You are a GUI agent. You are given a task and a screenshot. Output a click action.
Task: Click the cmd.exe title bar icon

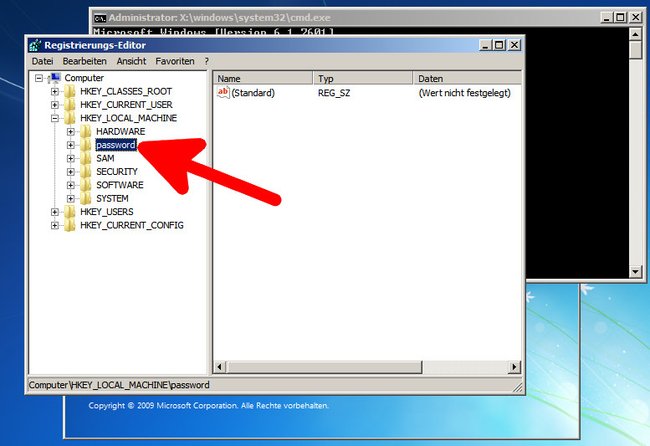99,18
